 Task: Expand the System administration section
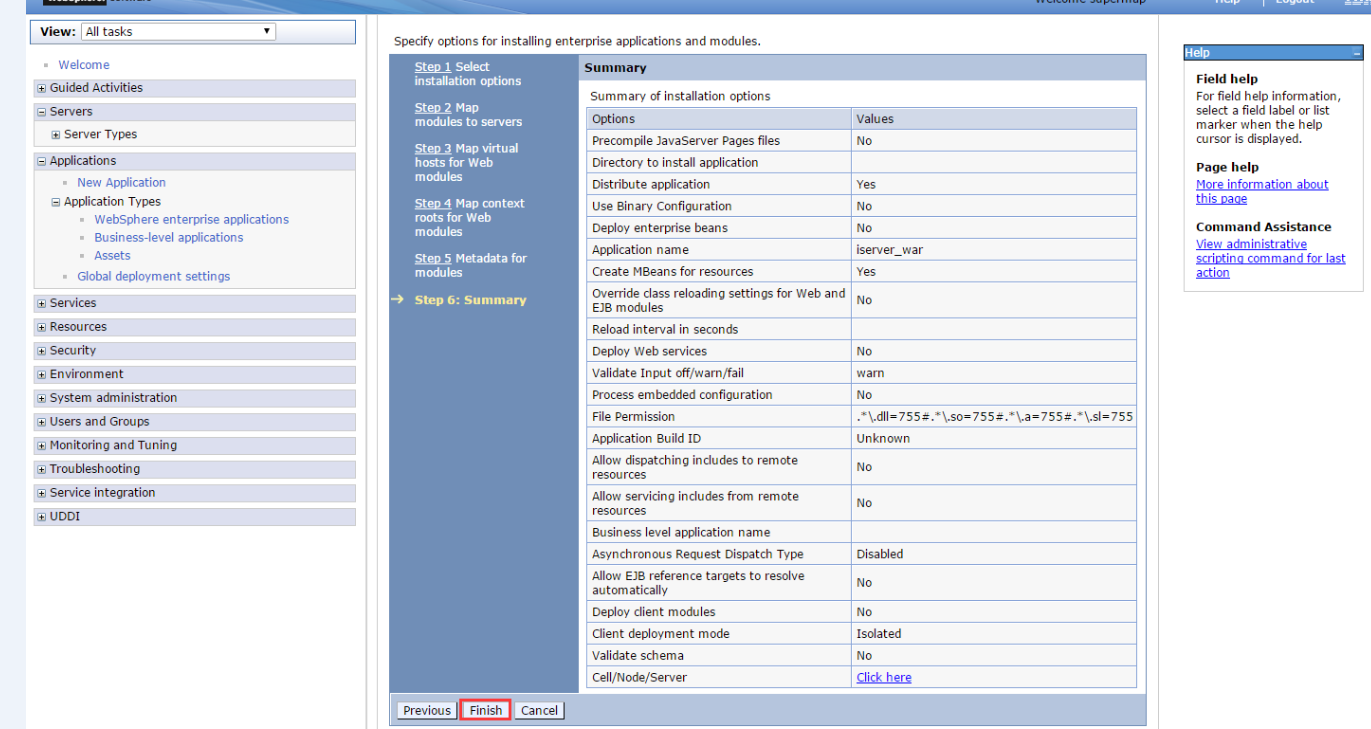pos(41,399)
